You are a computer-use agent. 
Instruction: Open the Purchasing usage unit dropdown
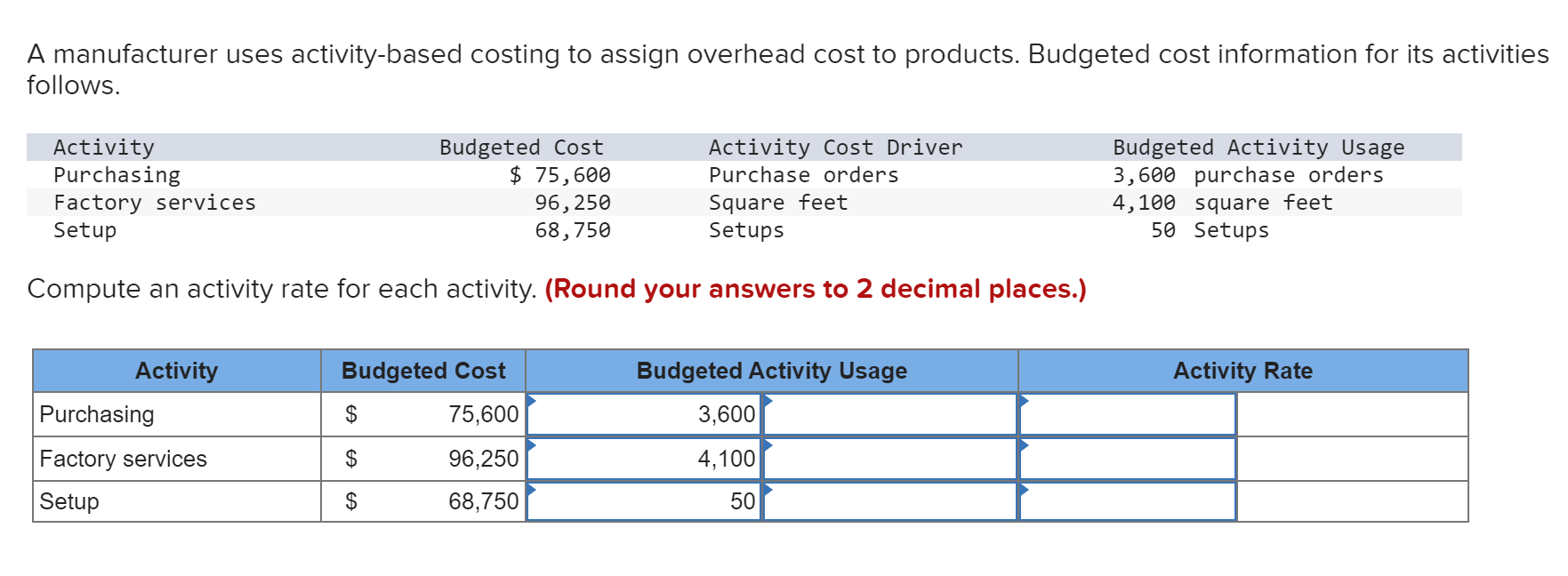pos(889,413)
